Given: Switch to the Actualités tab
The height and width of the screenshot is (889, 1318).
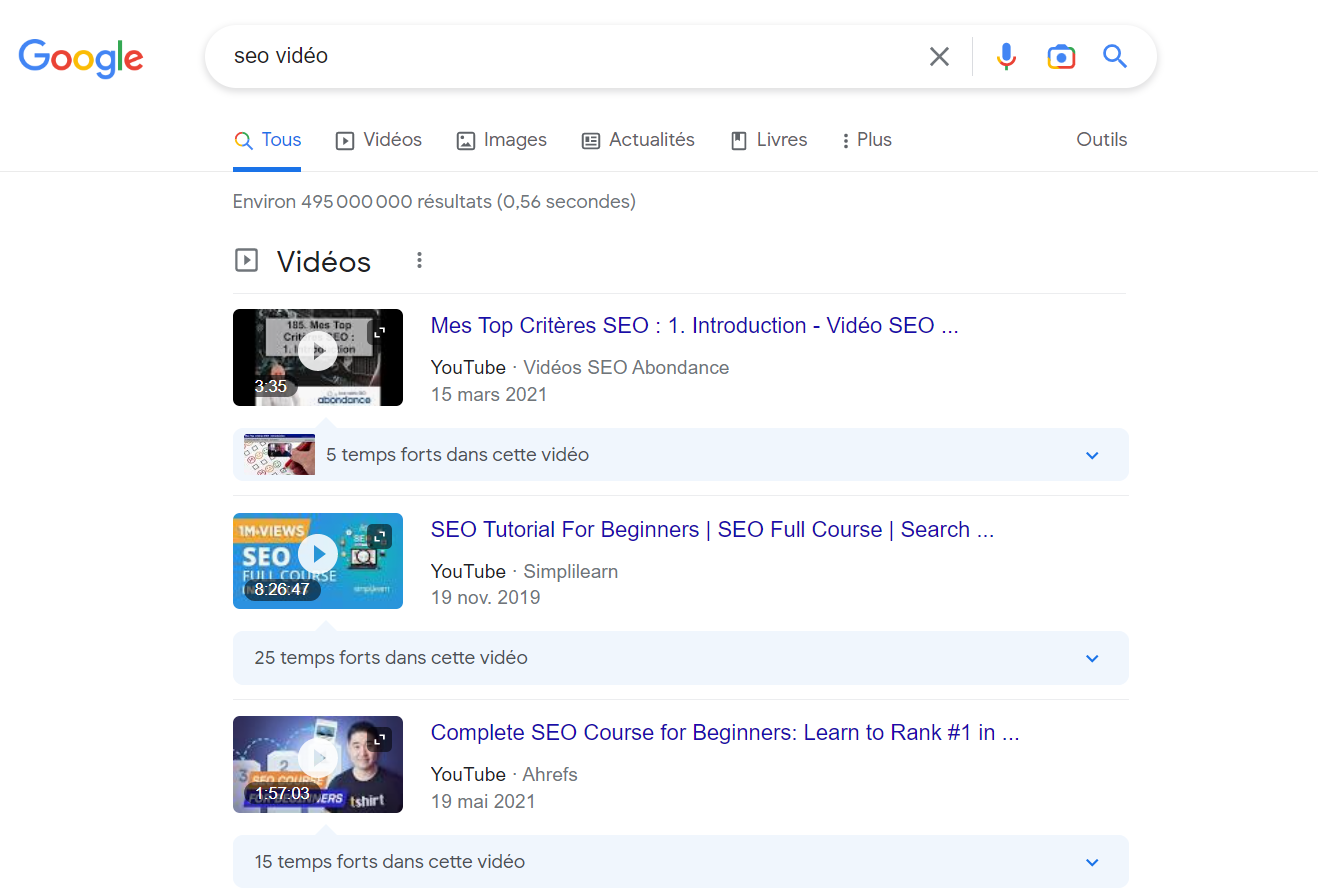Looking at the screenshot, I should pyautogui.click(x=638, y=140).
